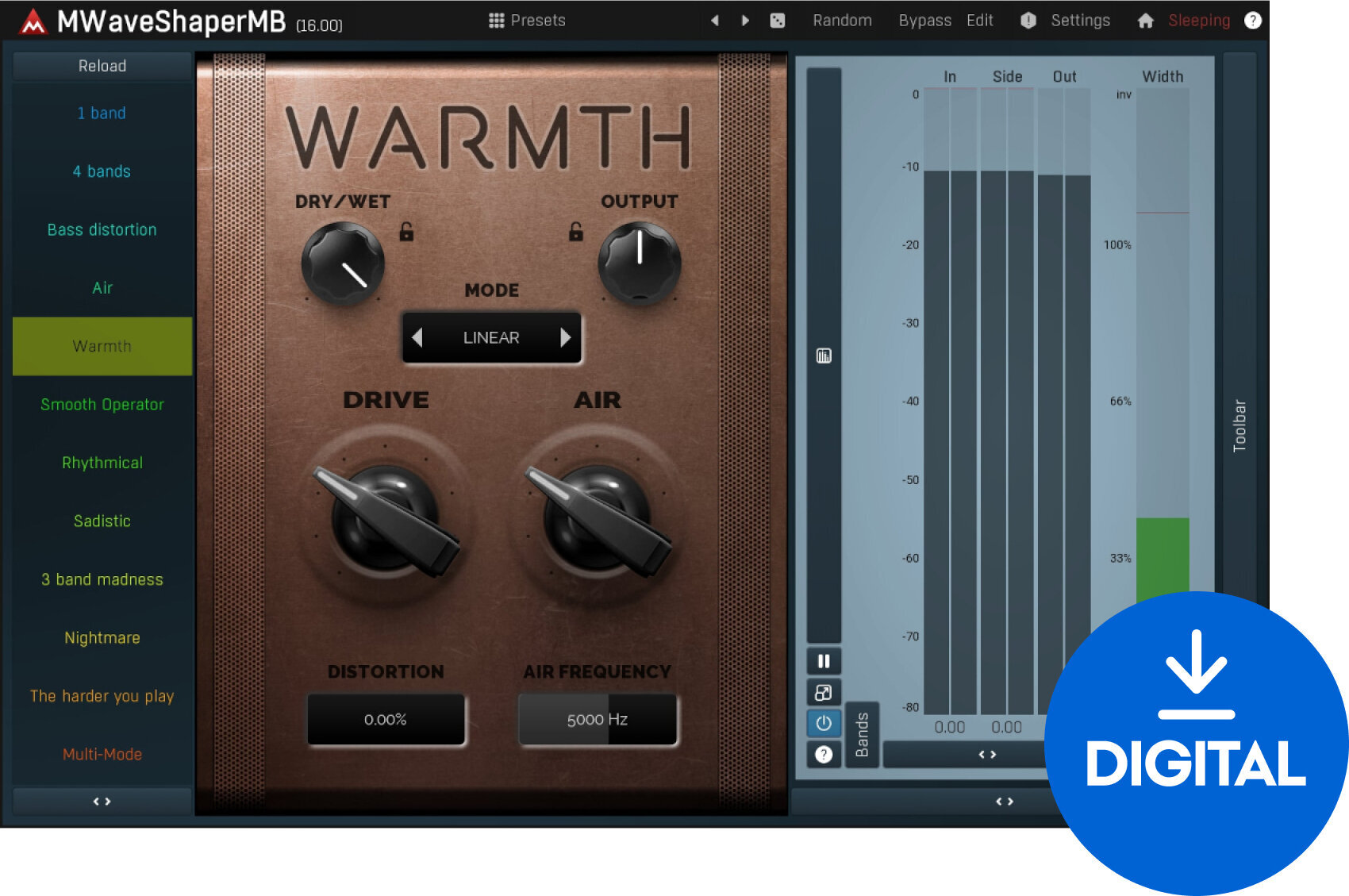1349x896 pixels.
Task: Click the Air Frequency 5000 Hz slider
Action: (x=598, y=720)
